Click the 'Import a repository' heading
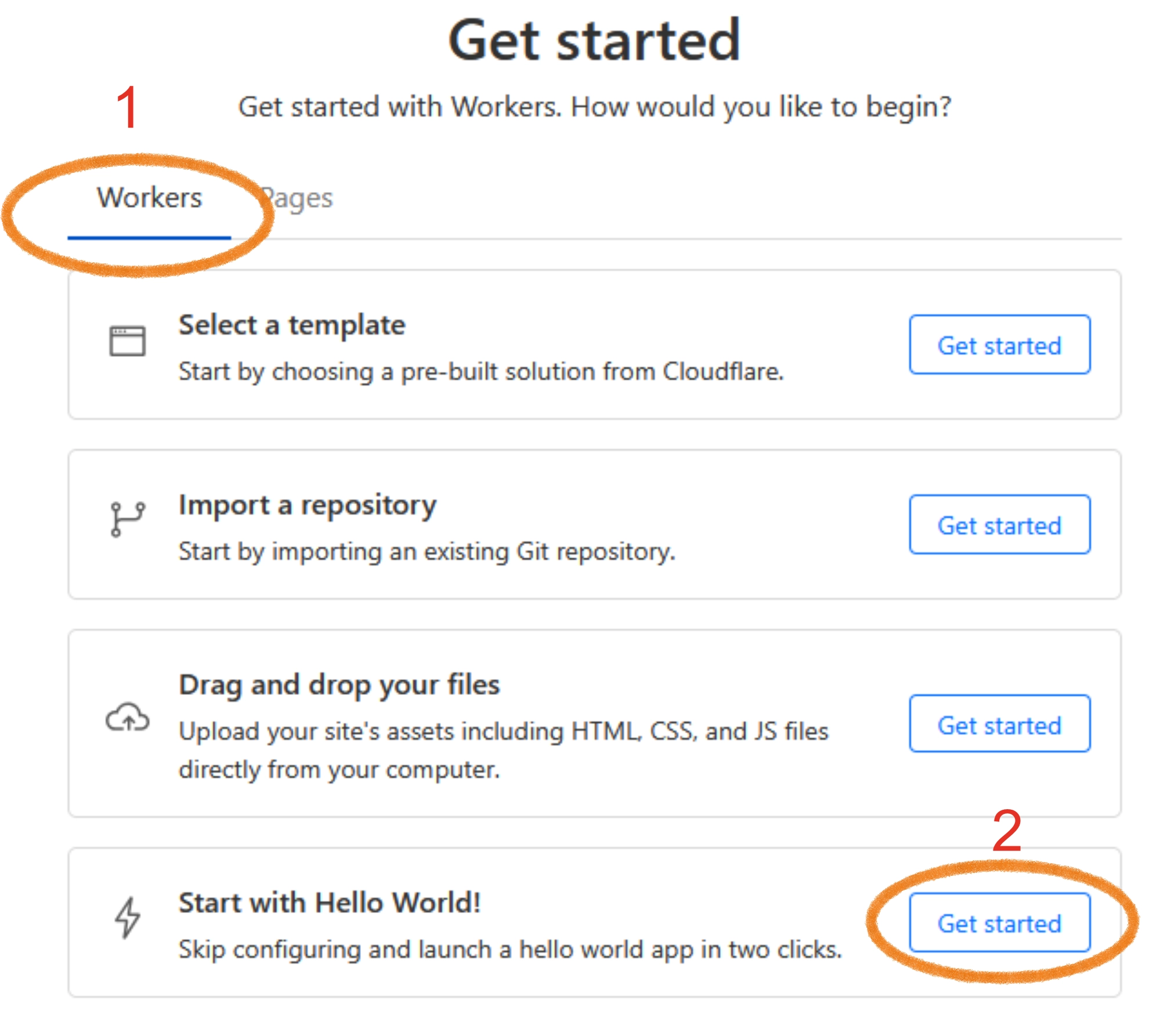1171x1036 pixels. [x=307, y=505]
